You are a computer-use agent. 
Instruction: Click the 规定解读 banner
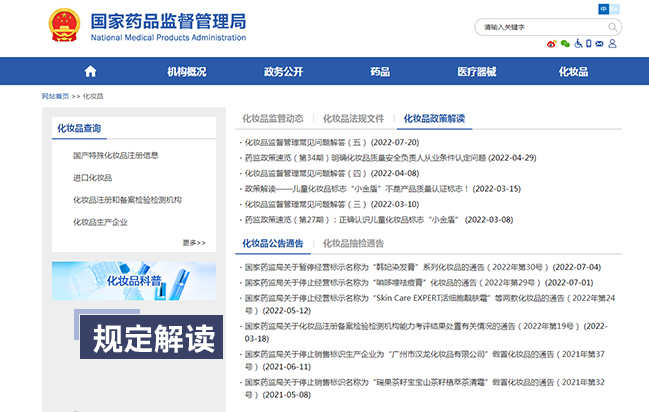pyautogui.click(x=151, y=337)
